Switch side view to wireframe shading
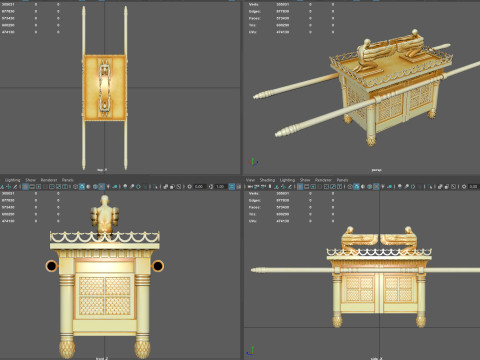 [350, 187]
